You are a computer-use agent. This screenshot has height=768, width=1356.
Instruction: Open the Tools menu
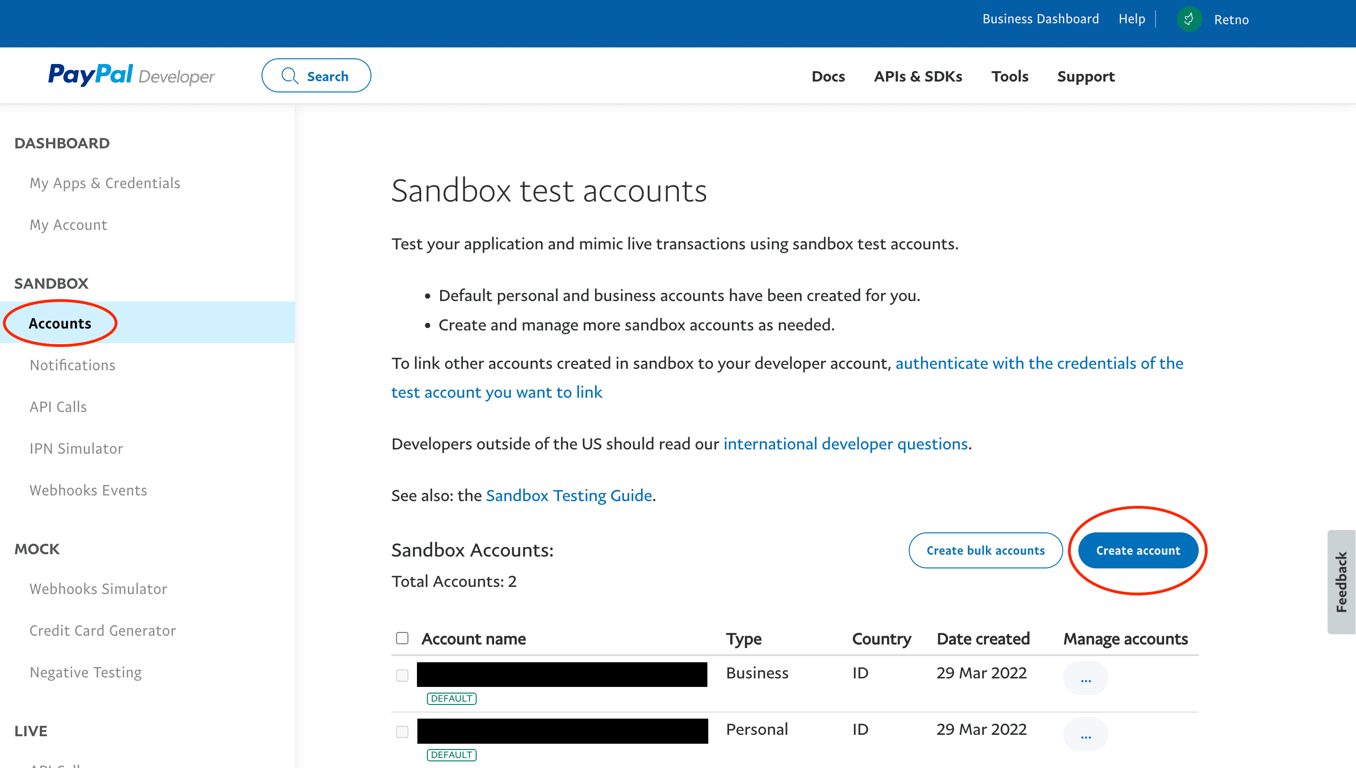pos(1009,76)
